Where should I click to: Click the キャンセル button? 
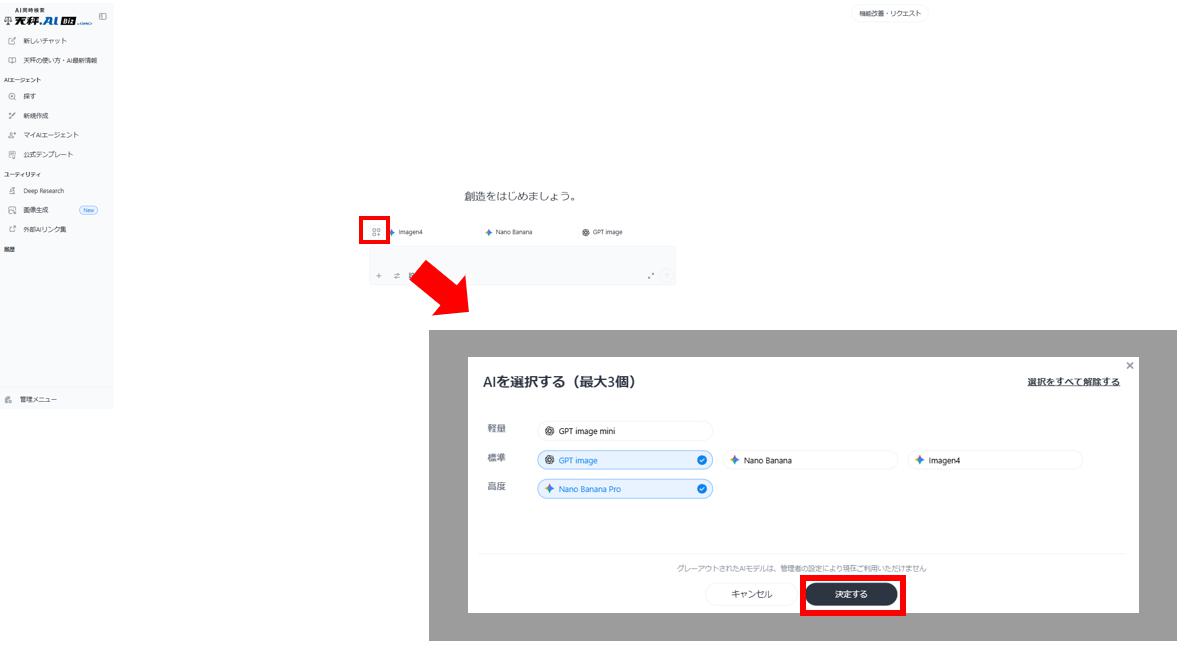751,594
